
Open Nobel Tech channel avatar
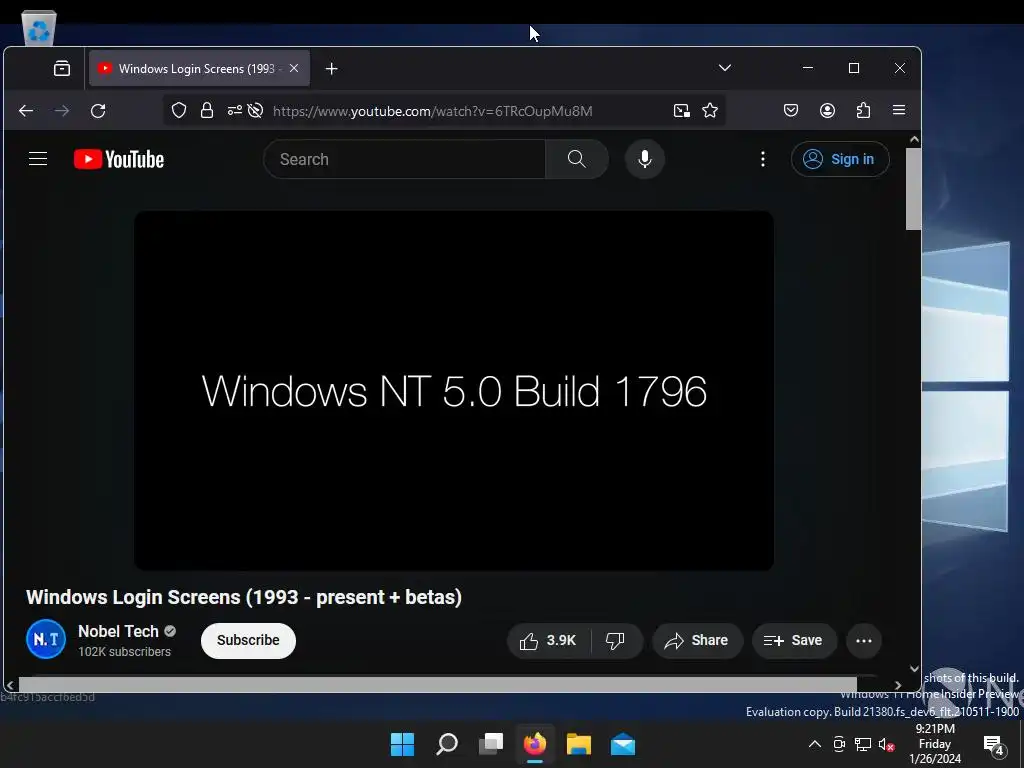pos(46,639)
